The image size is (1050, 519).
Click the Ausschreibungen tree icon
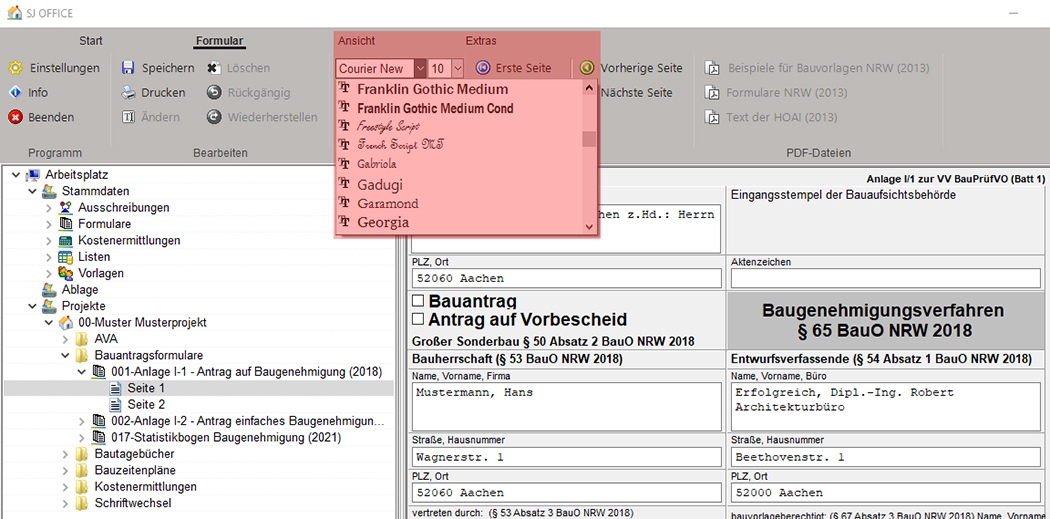pyautogui.click(x=66, y=208)
